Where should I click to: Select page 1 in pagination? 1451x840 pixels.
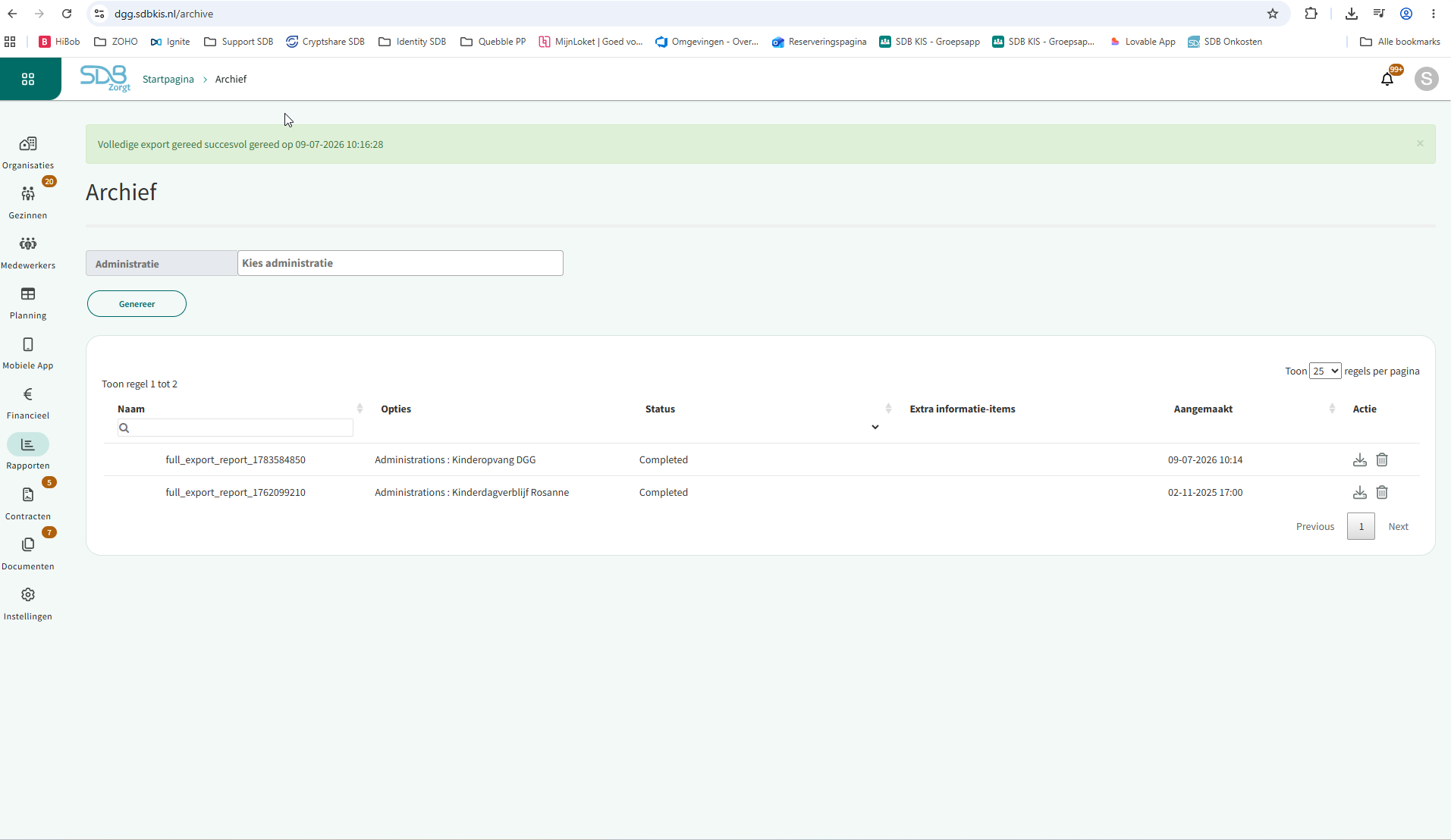point(1361,527)
